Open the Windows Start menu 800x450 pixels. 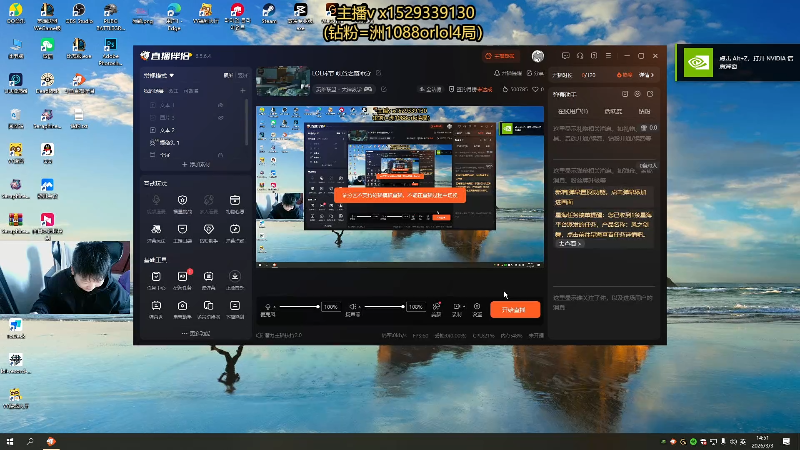tap(10, 441)
